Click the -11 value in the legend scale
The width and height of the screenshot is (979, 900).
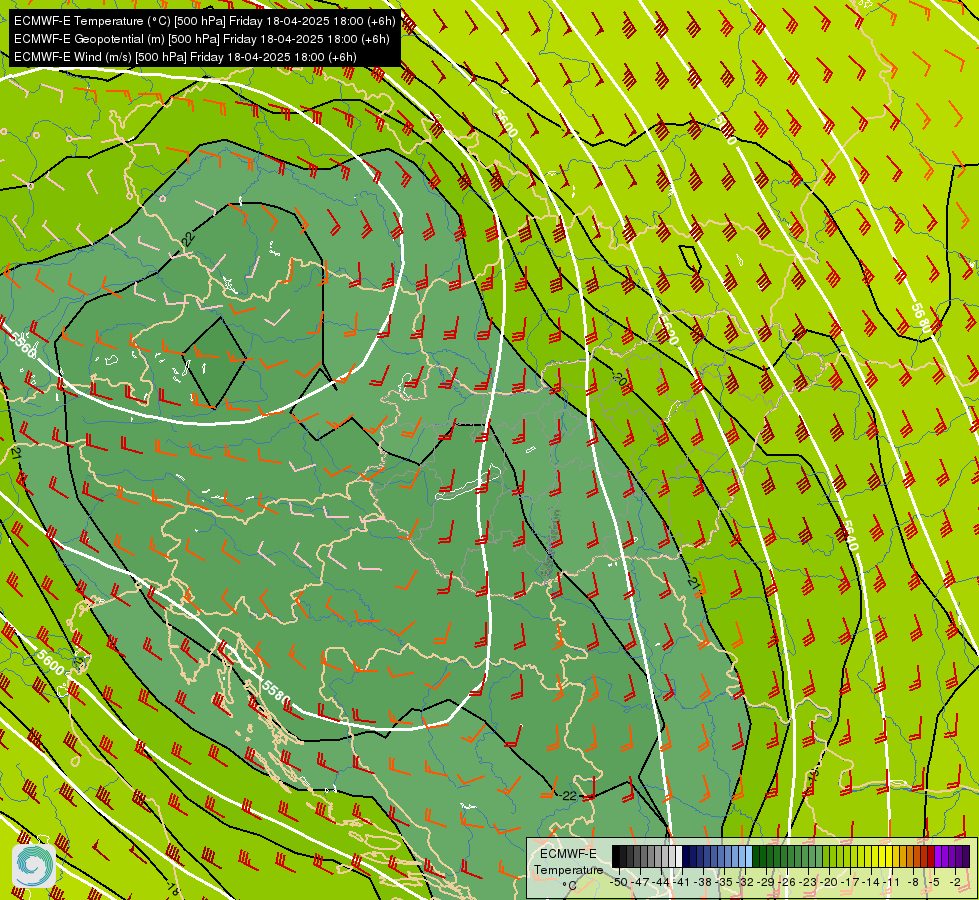[x=892, y=882]
